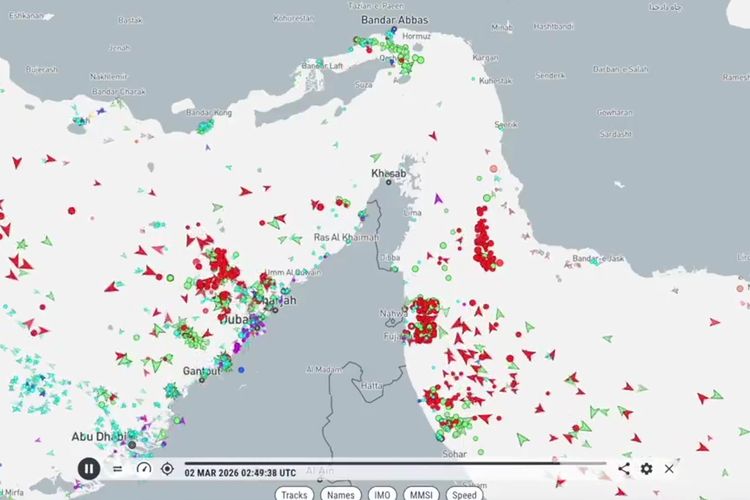Select the Khasab port label on map
The width and height of the screenshot is (750, 500).
[389, 174]
